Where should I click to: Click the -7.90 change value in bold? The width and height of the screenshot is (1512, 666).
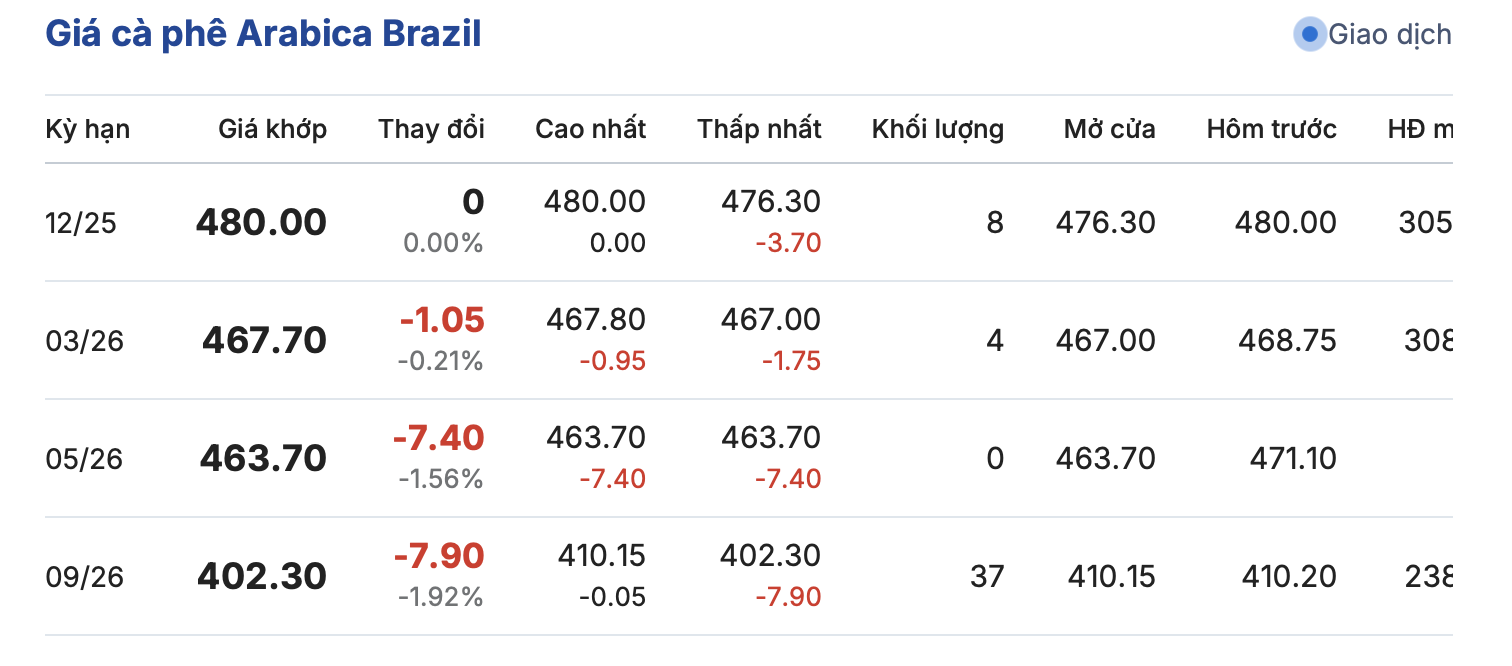point(438,555)
